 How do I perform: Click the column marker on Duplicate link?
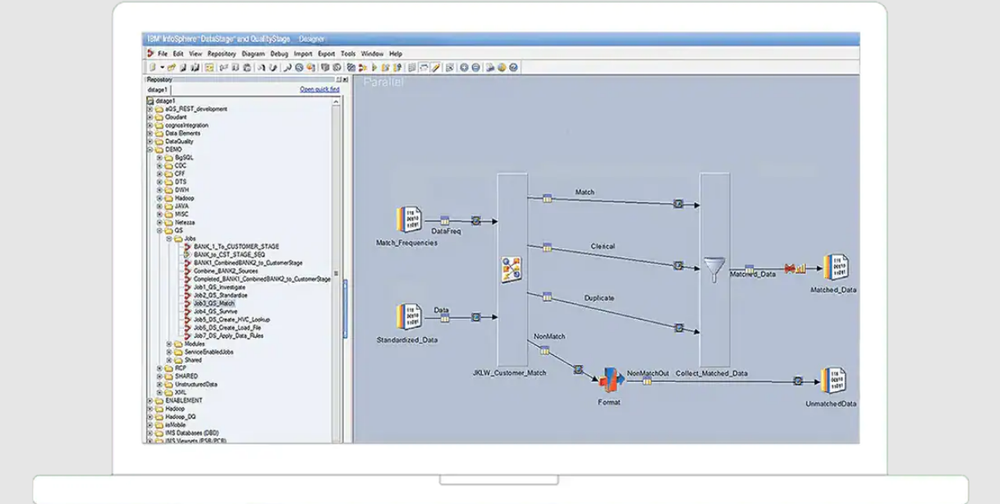coord(547,297)
